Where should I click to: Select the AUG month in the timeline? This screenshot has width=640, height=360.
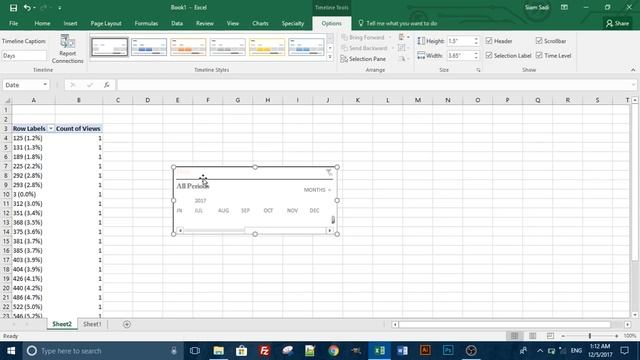click(x=223, y=211)
